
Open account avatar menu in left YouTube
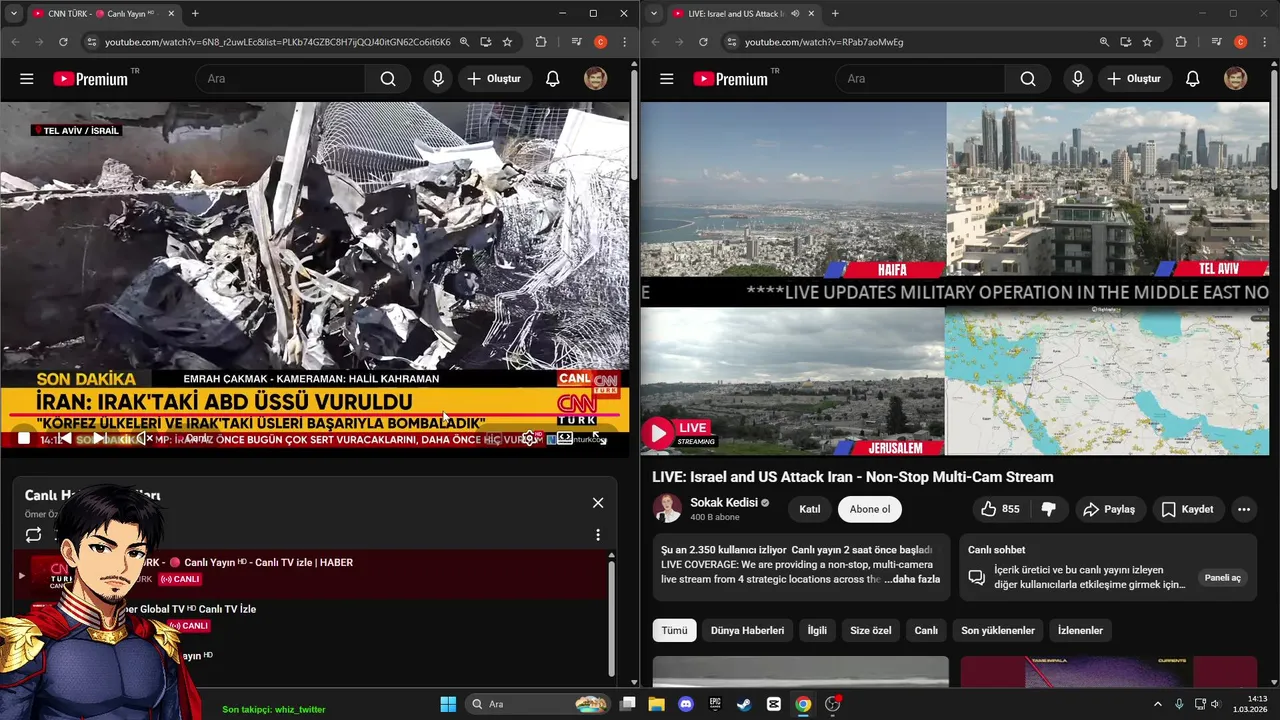(x=595, y=79)
